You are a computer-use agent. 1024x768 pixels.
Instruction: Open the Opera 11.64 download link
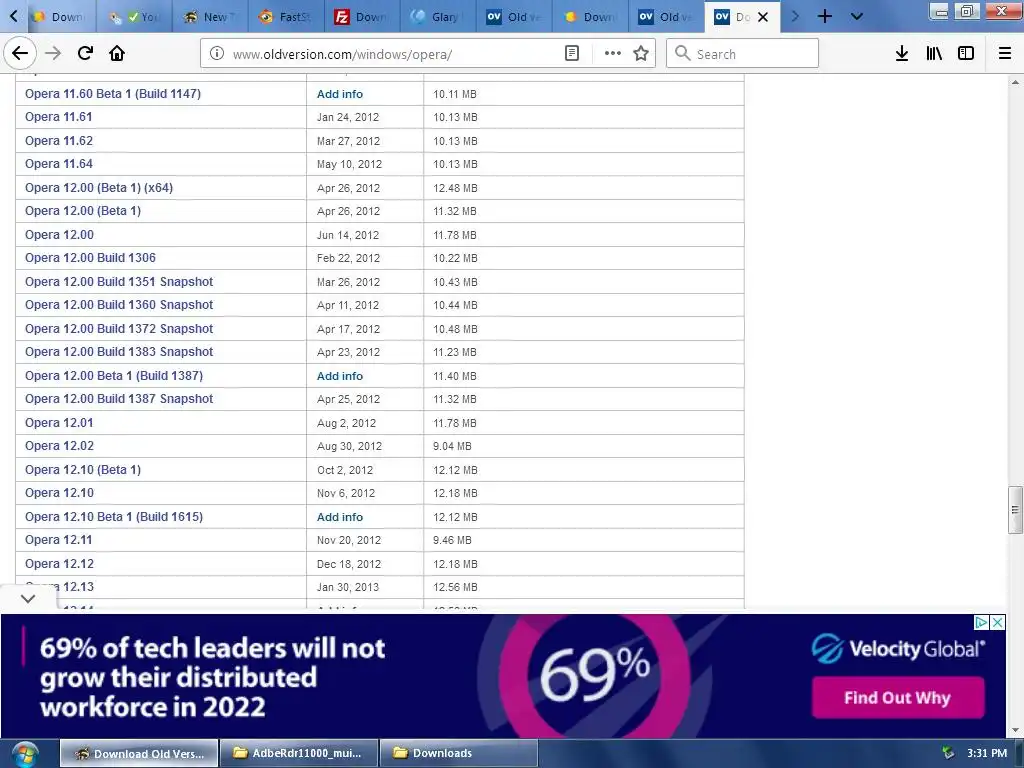point(59,164)
